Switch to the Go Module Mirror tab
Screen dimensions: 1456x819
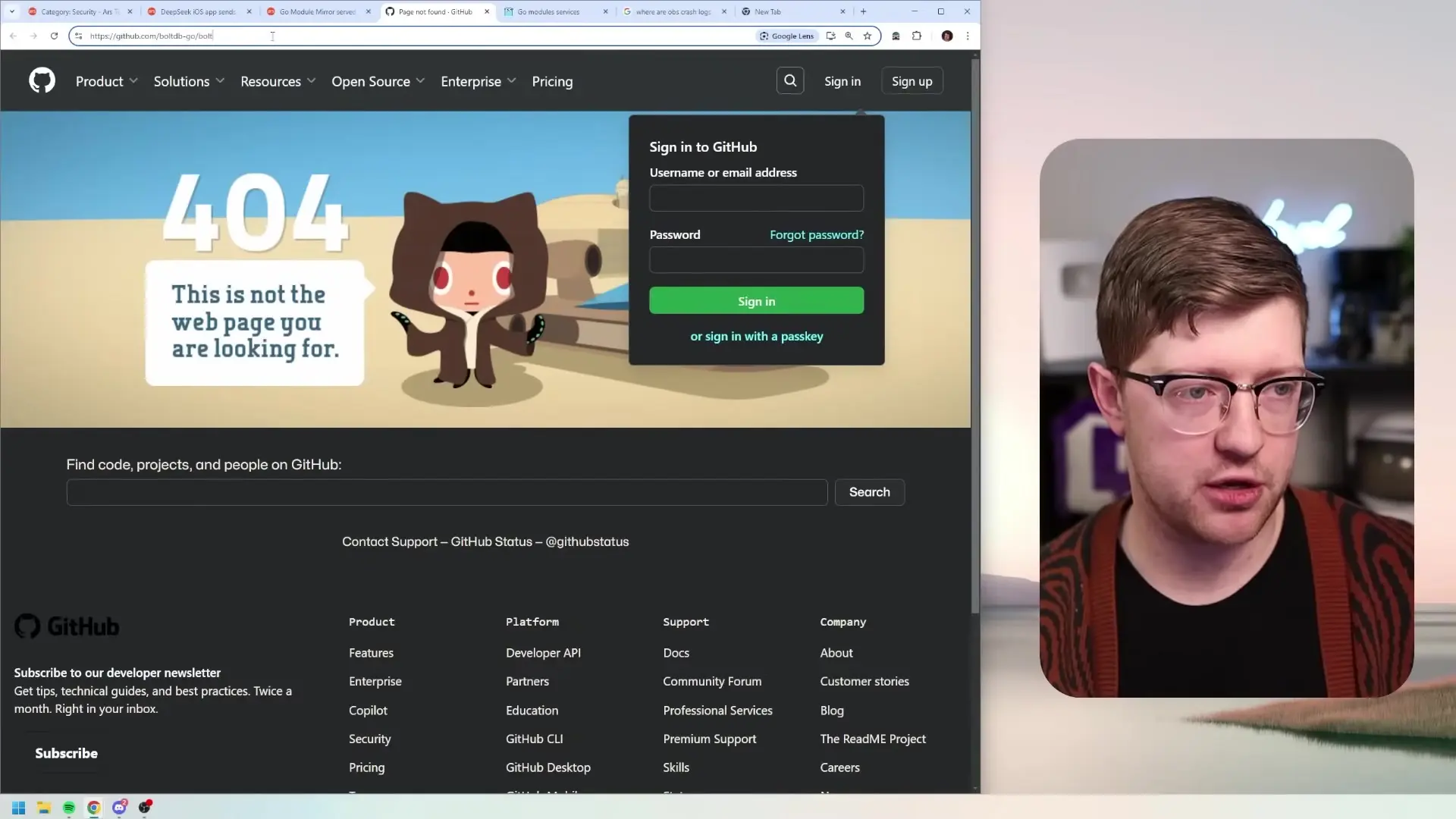point(317,11)
